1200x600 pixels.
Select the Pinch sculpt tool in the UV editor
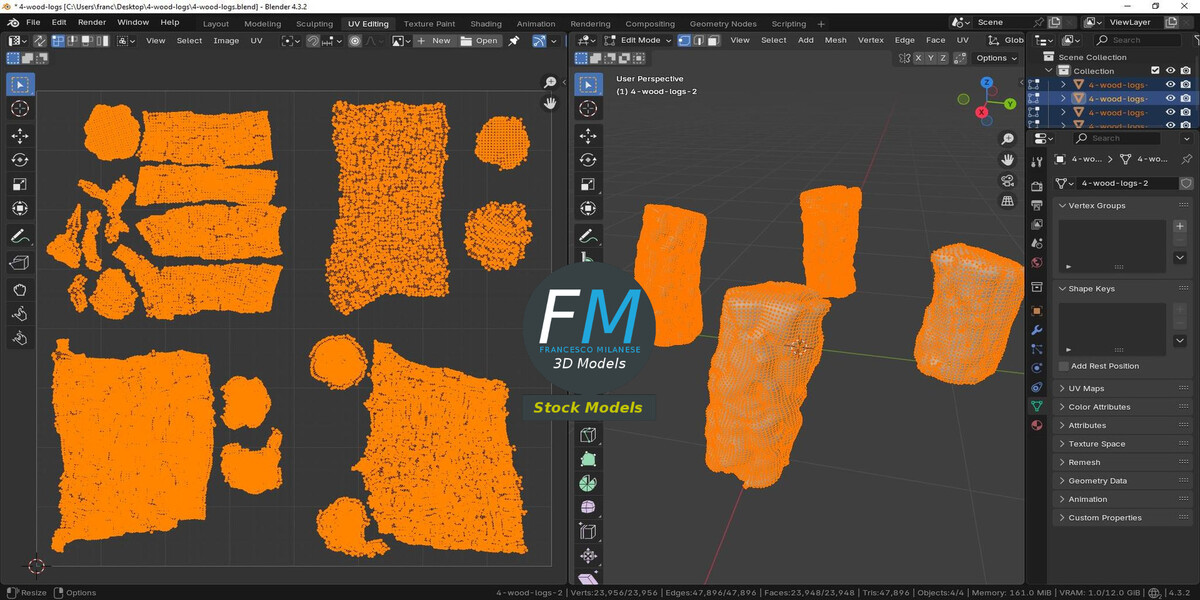[x=20, y=338]
